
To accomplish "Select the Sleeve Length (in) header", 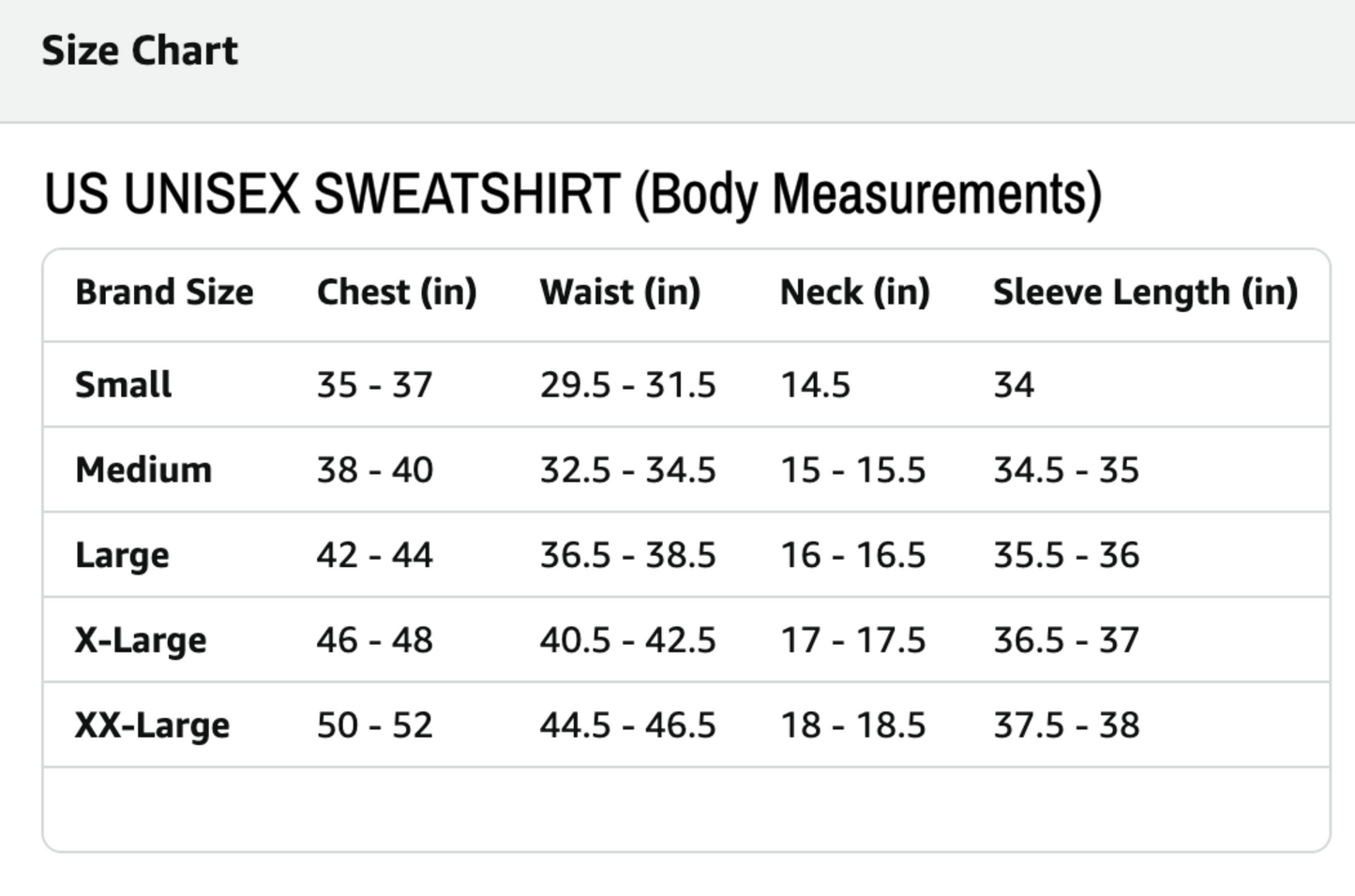I will [x=1145, y=292].
